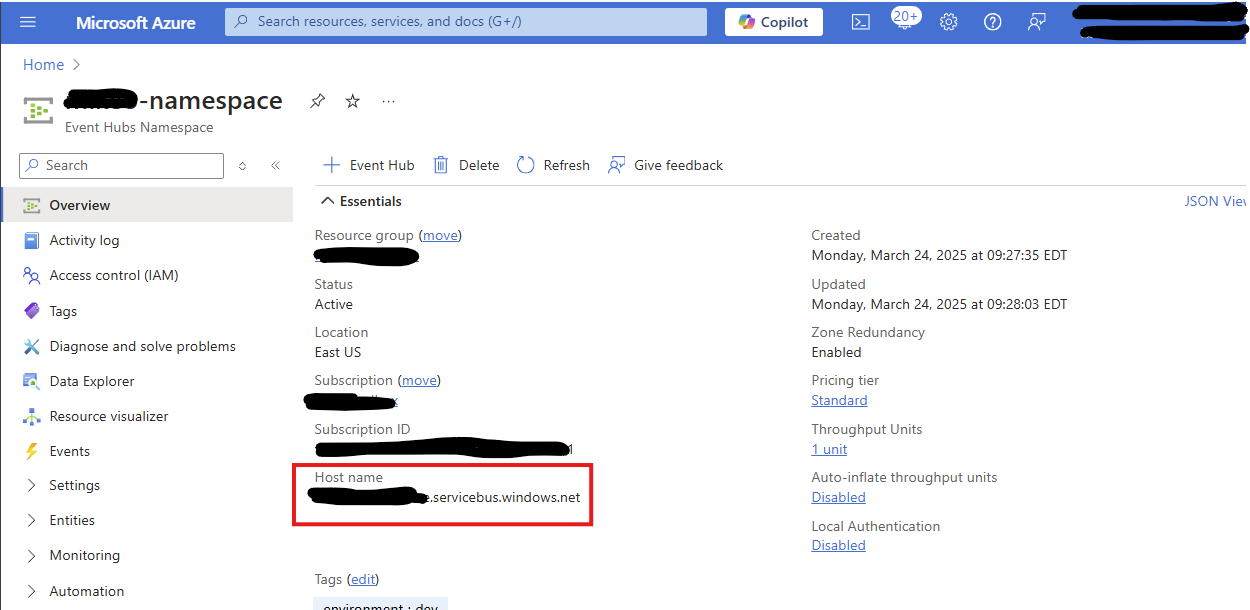Open the Azure portal hamburger menu
Viewport: 1250px width, 610px height.
28,22
